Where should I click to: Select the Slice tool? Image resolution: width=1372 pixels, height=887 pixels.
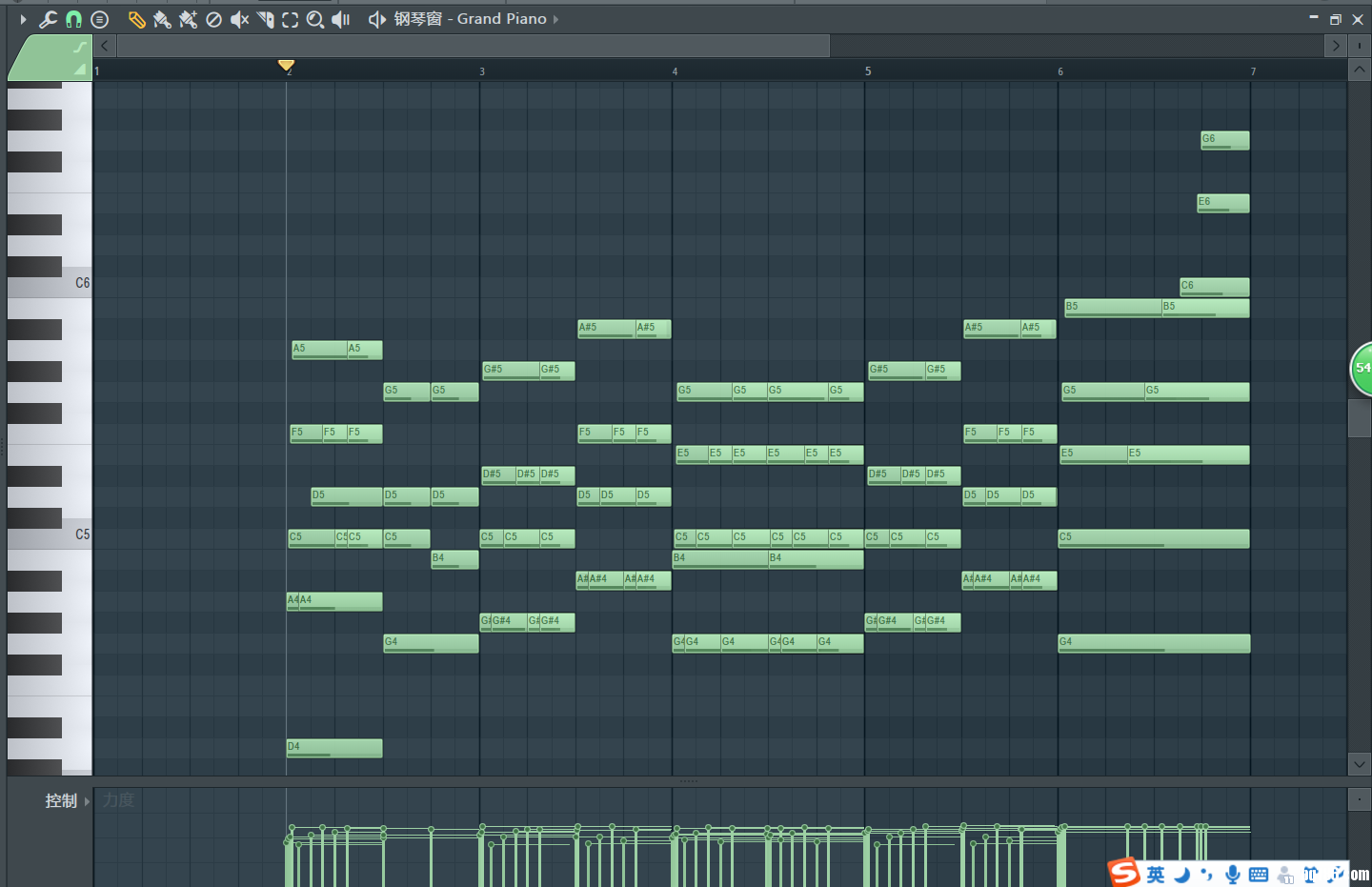tap(266, 19)
